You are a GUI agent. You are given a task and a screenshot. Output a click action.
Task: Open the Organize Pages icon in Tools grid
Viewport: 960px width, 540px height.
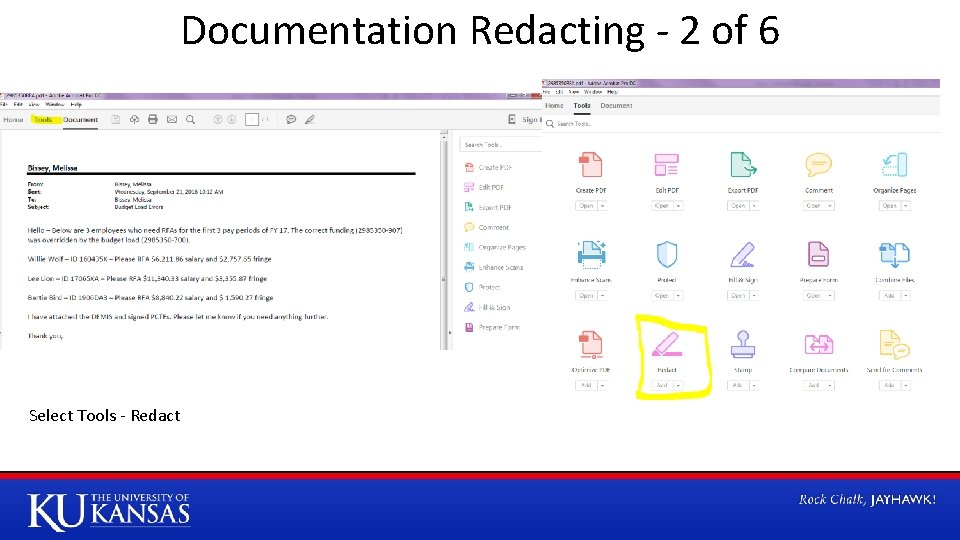pyautogui.click(x=894, y=165)
